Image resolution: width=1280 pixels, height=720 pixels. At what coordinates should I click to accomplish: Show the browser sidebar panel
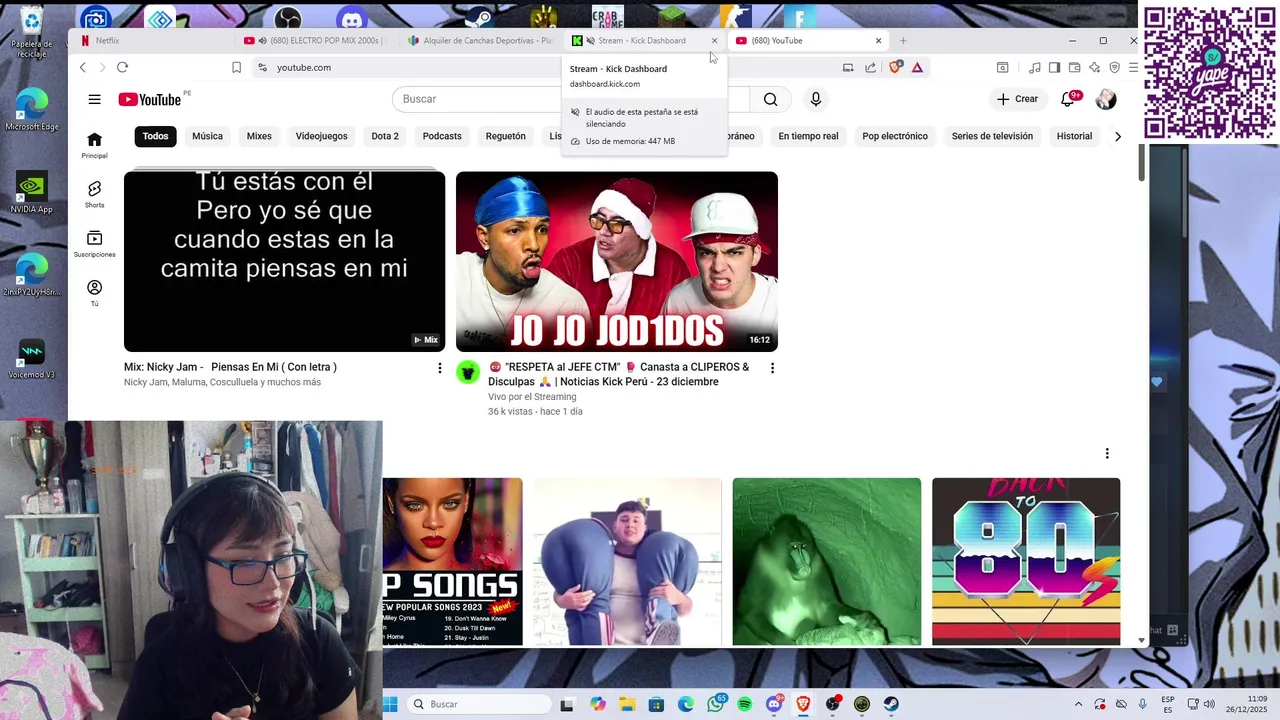click(1054, 67)
